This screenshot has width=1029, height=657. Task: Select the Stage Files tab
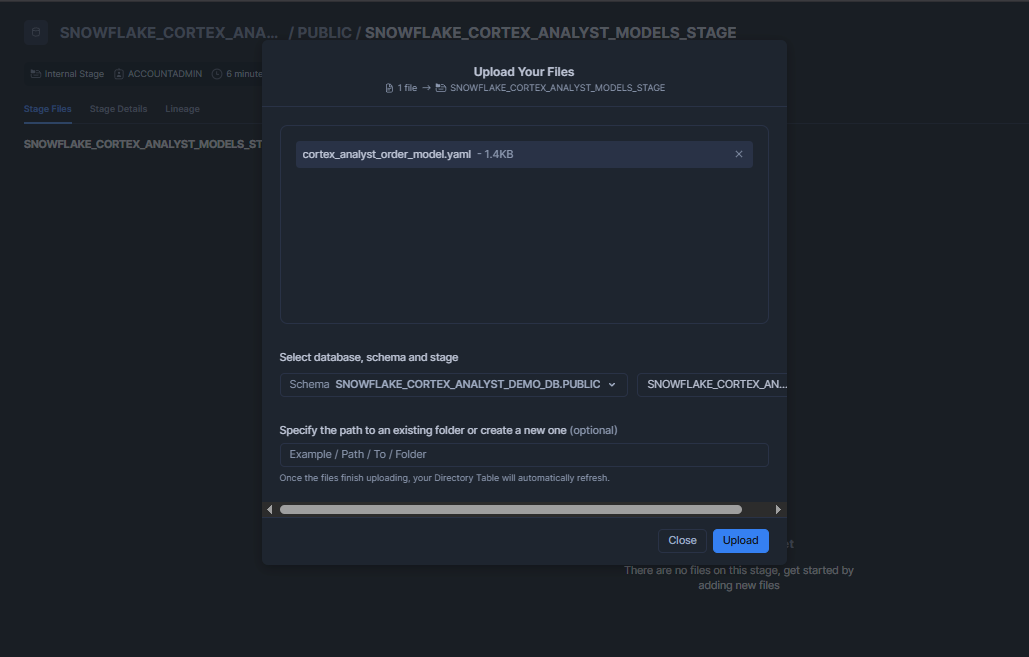[47, 108]
